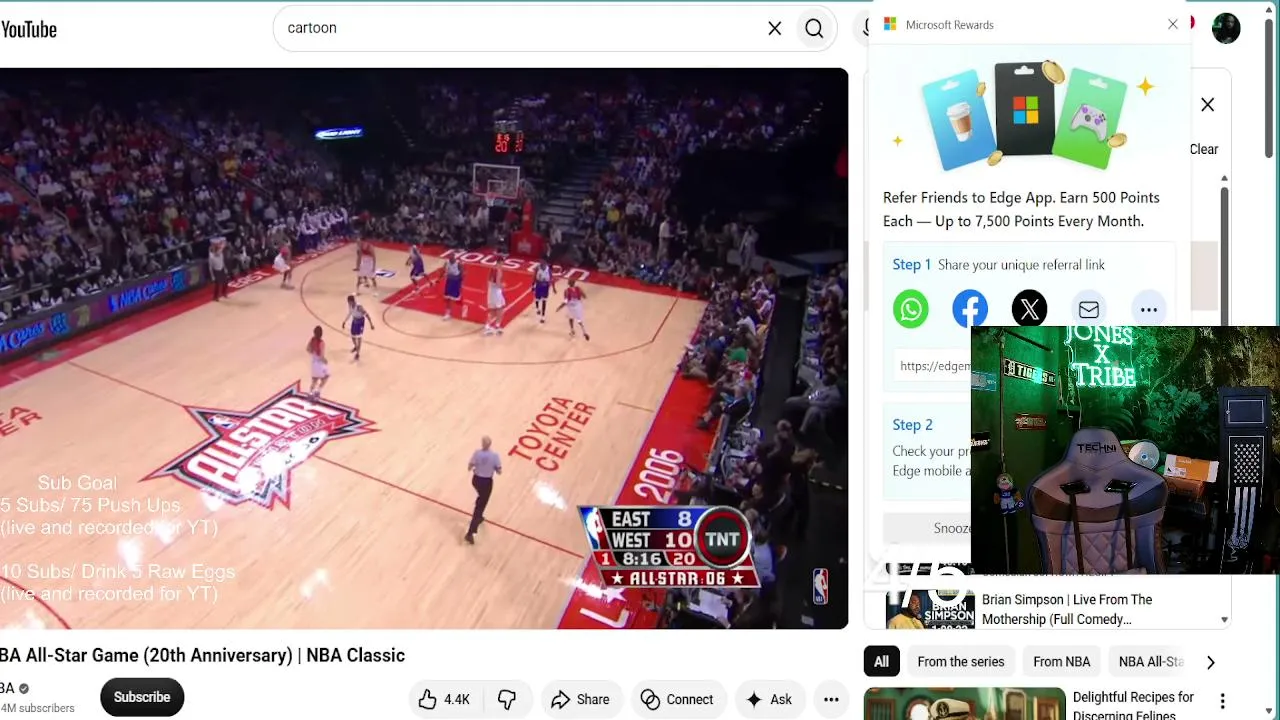Image resolution: width=1280 pixels, height=720 pixels.
Task: Clear the search box text with X
Action: tap(775, 29)
